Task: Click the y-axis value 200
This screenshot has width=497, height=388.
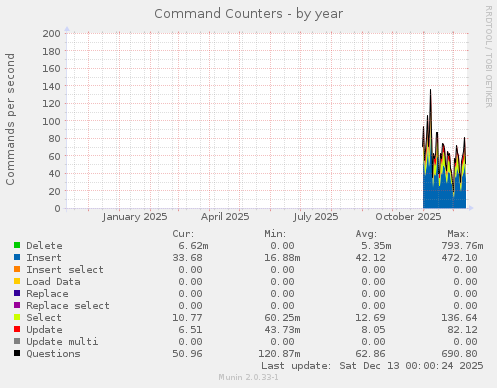Action: pos(51,33)
